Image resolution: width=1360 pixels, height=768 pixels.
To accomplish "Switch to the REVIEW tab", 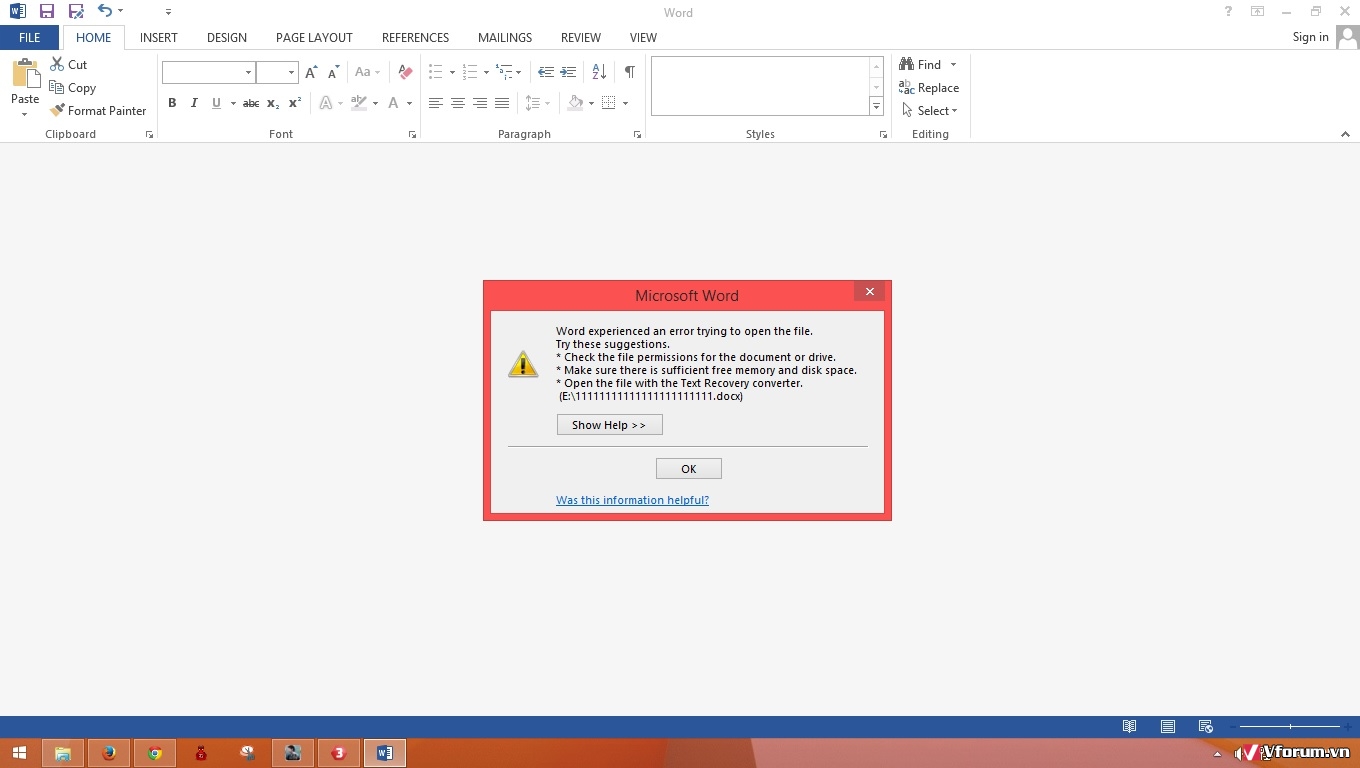I will (581, 37).
